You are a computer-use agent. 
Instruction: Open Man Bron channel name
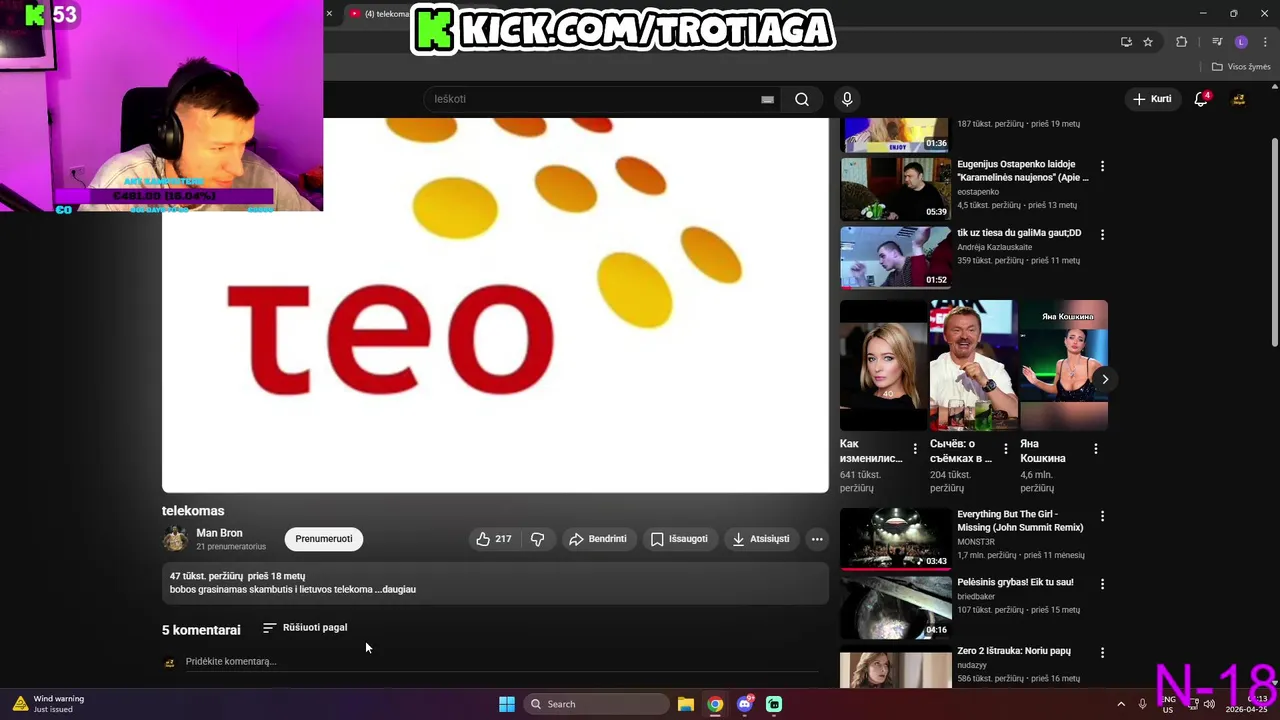click(219, 533)
